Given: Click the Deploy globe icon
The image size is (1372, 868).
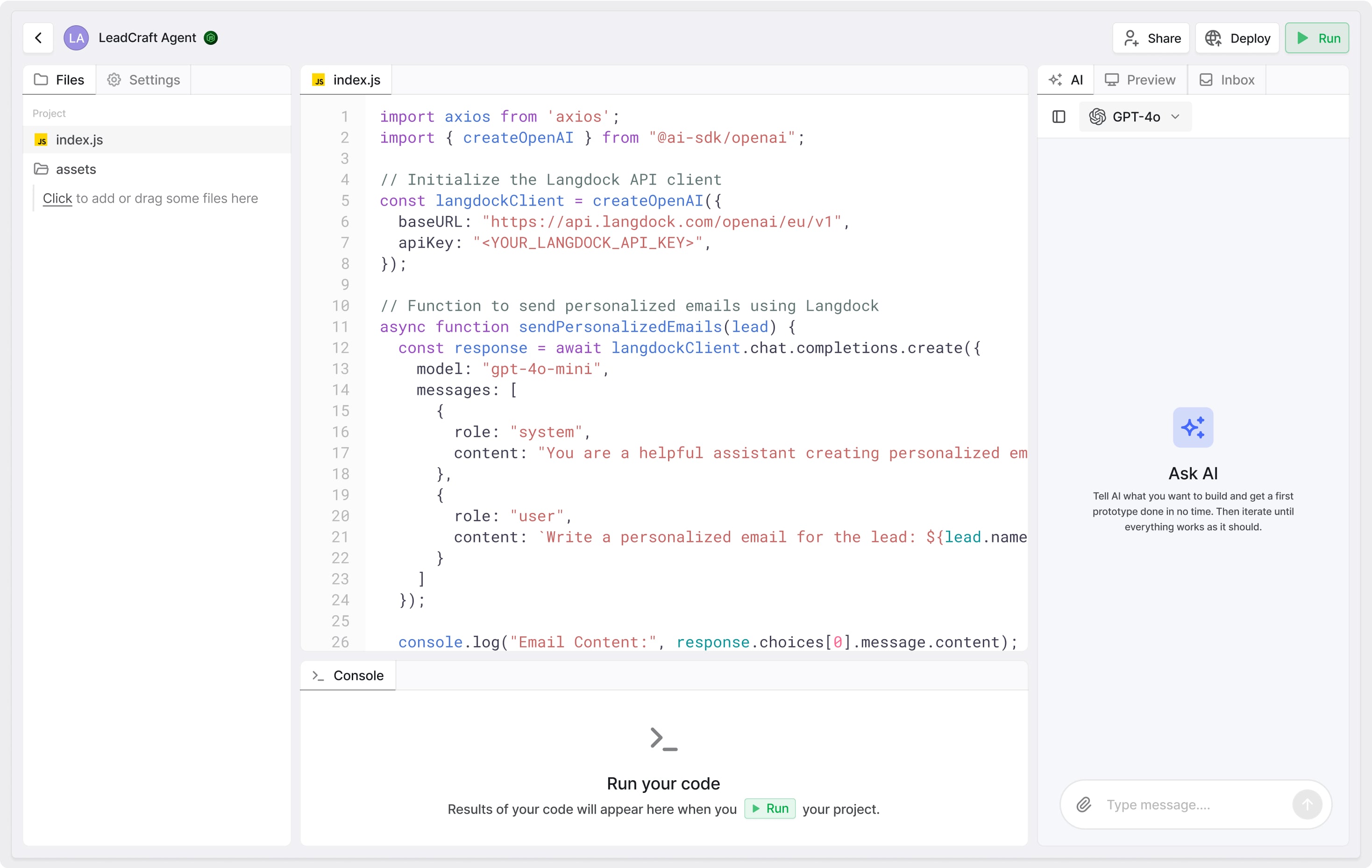Looking at the screenshot, I should [1214, 38].
